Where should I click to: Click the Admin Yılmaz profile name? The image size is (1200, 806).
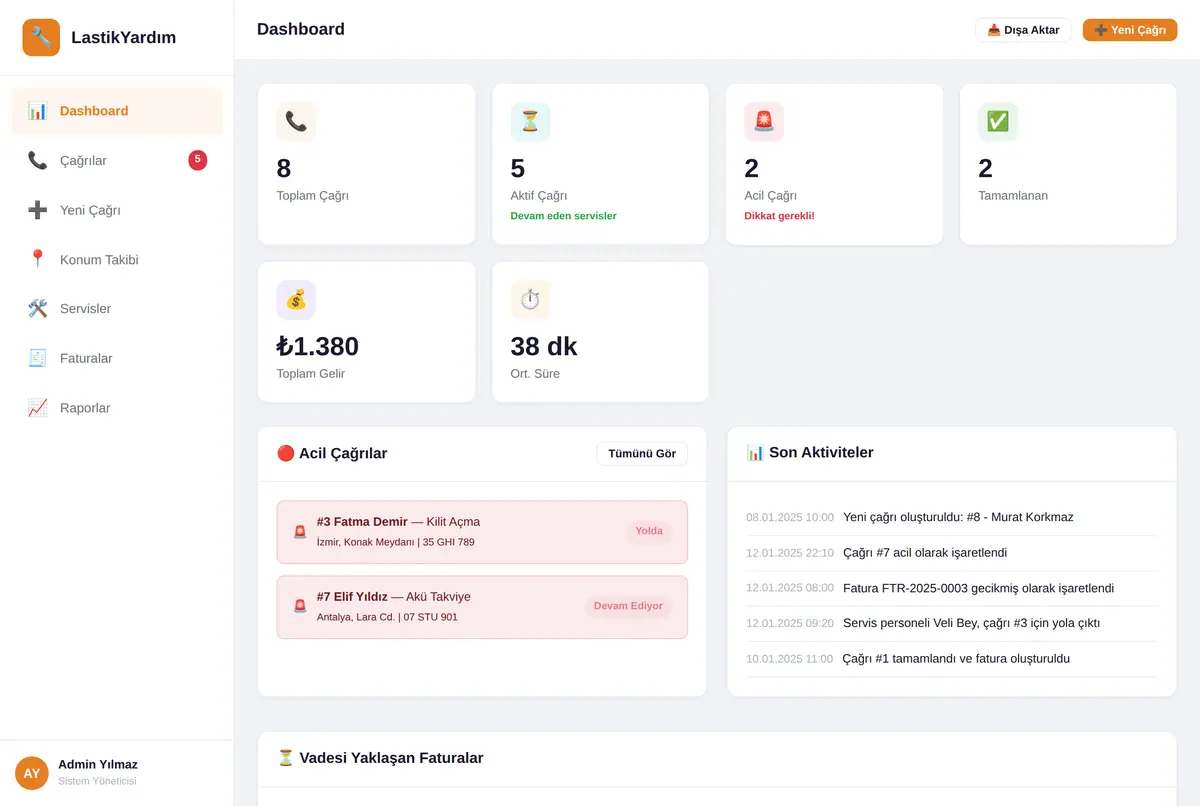(98, 764)
